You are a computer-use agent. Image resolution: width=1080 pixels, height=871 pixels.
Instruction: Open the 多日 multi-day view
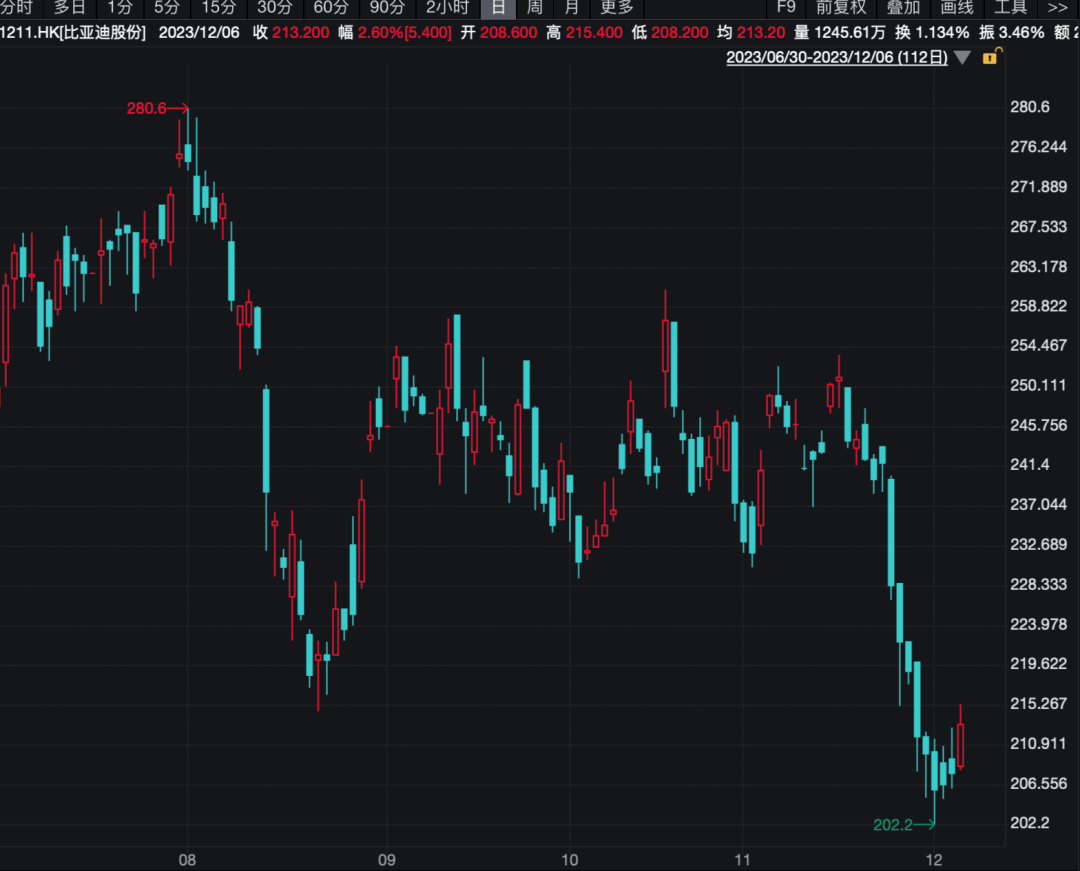pyautogui.click(x=70, y=8)
